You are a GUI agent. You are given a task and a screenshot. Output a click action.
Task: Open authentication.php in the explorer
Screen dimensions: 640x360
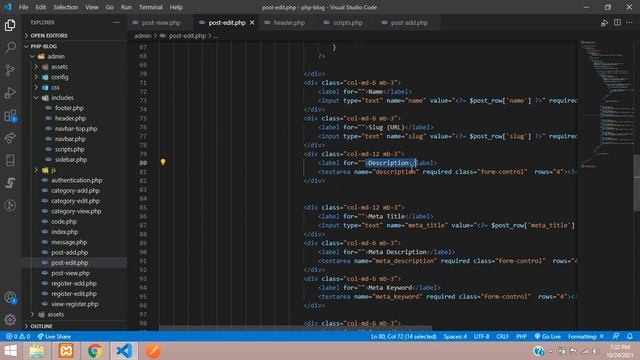click(77, 180)
